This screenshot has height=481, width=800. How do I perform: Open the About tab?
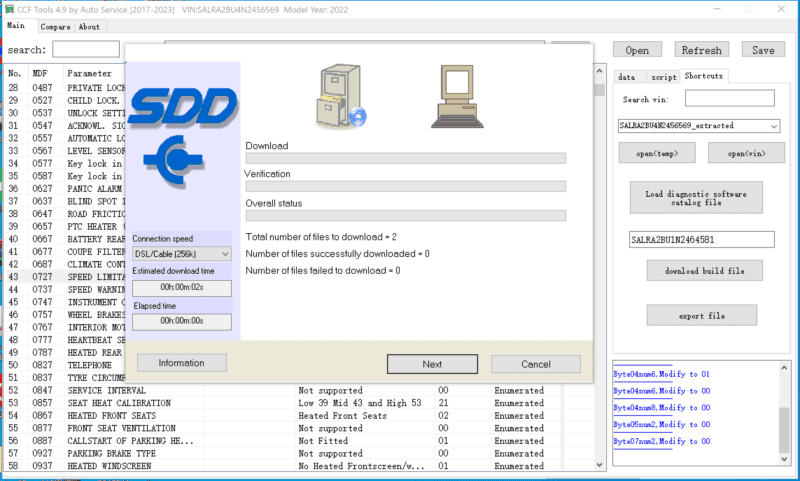tap(89, 27)
